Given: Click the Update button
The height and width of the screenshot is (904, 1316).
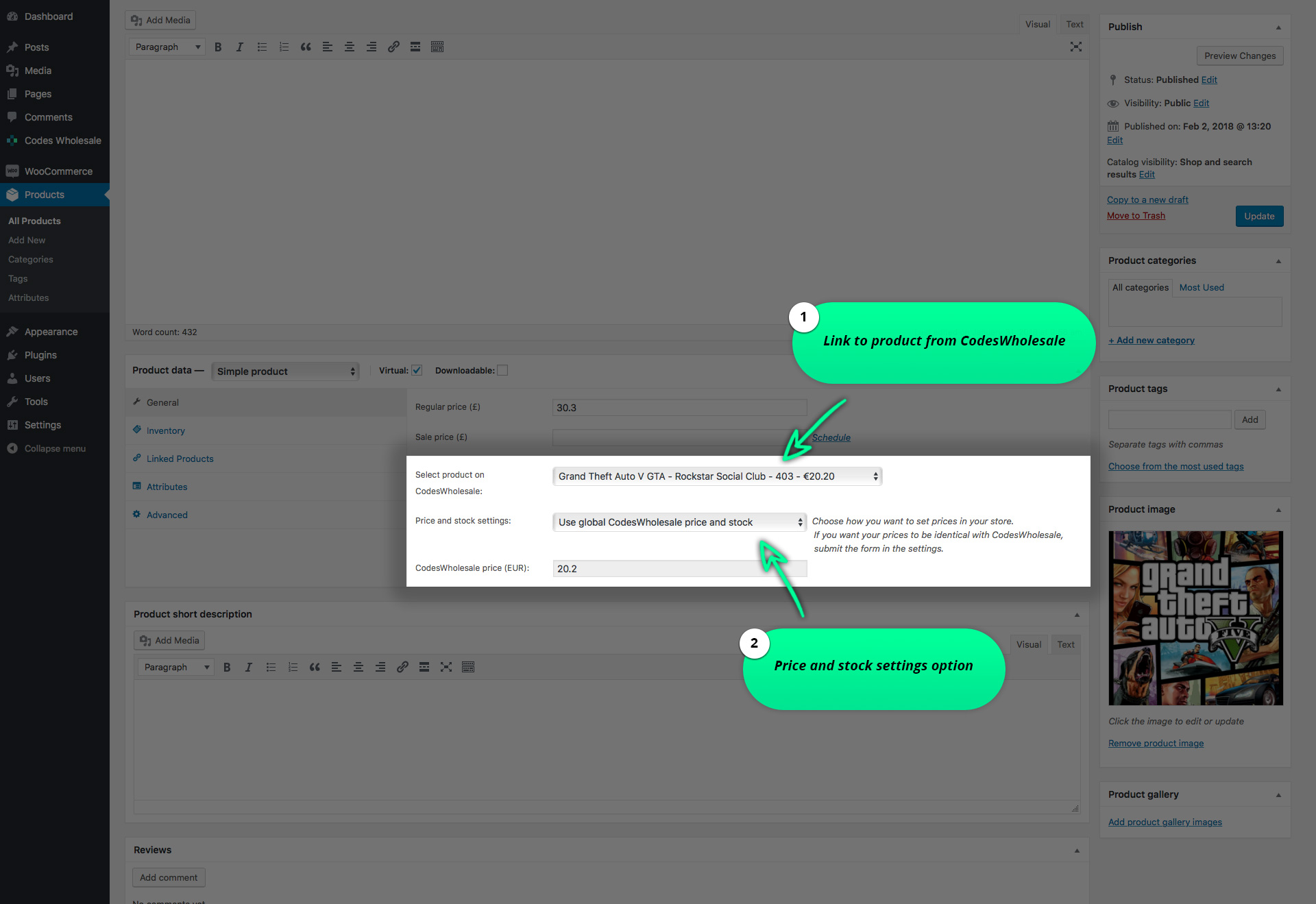Looking at the screenshot, I should coord(1259,217).
